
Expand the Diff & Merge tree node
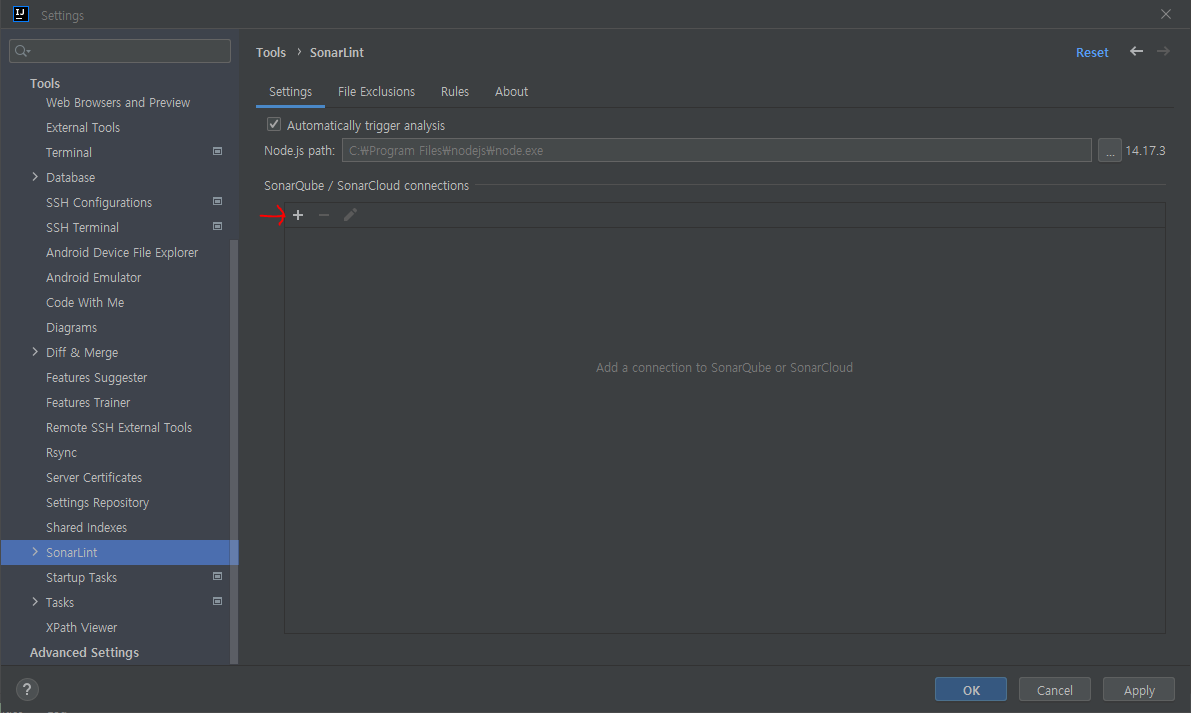pos(35,352)
